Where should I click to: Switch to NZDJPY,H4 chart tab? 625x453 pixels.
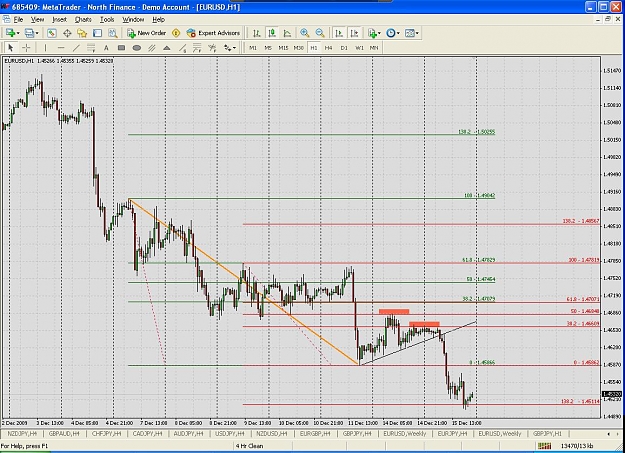22,433
